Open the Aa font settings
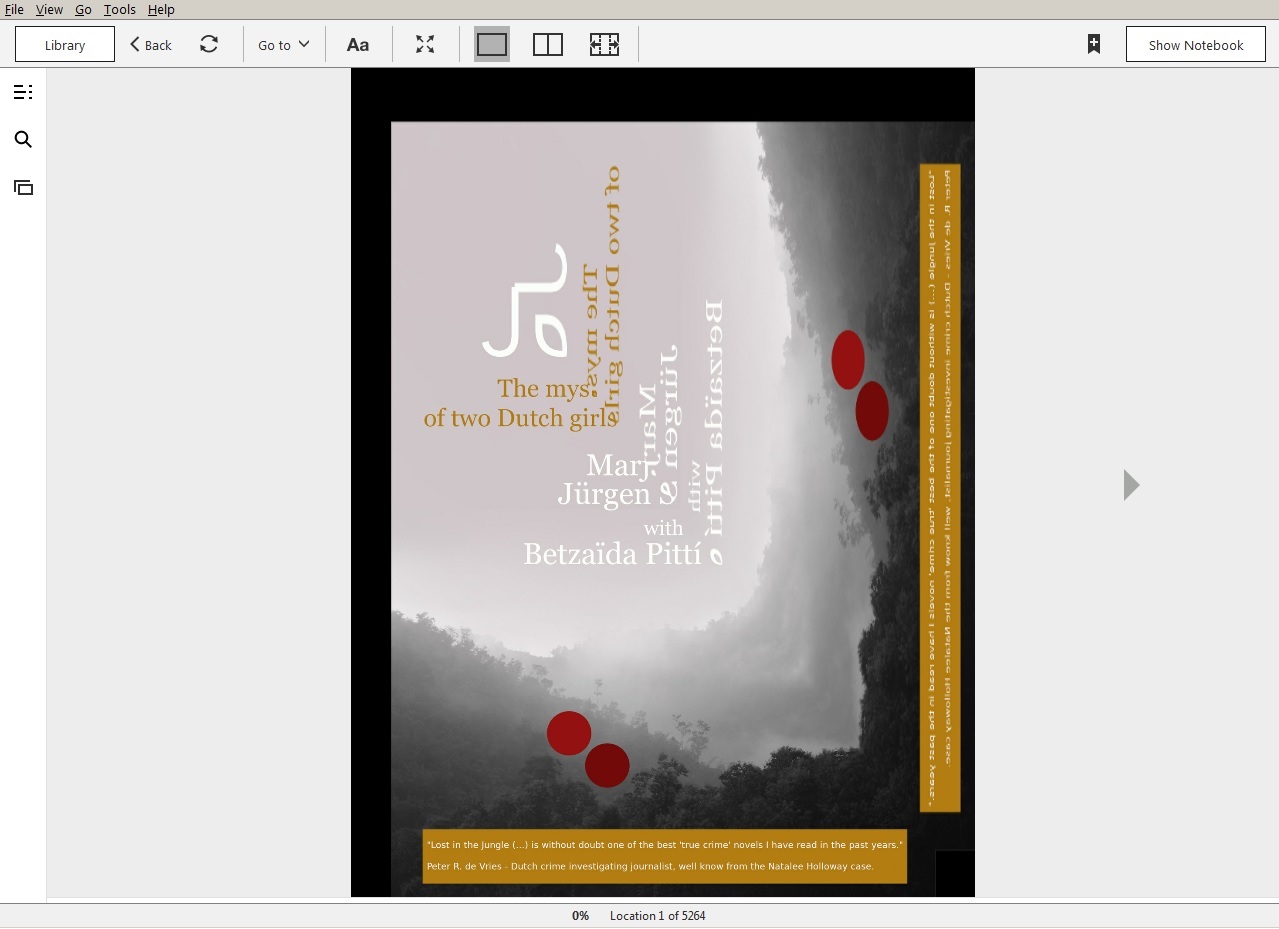 click(x=358, y=45)
